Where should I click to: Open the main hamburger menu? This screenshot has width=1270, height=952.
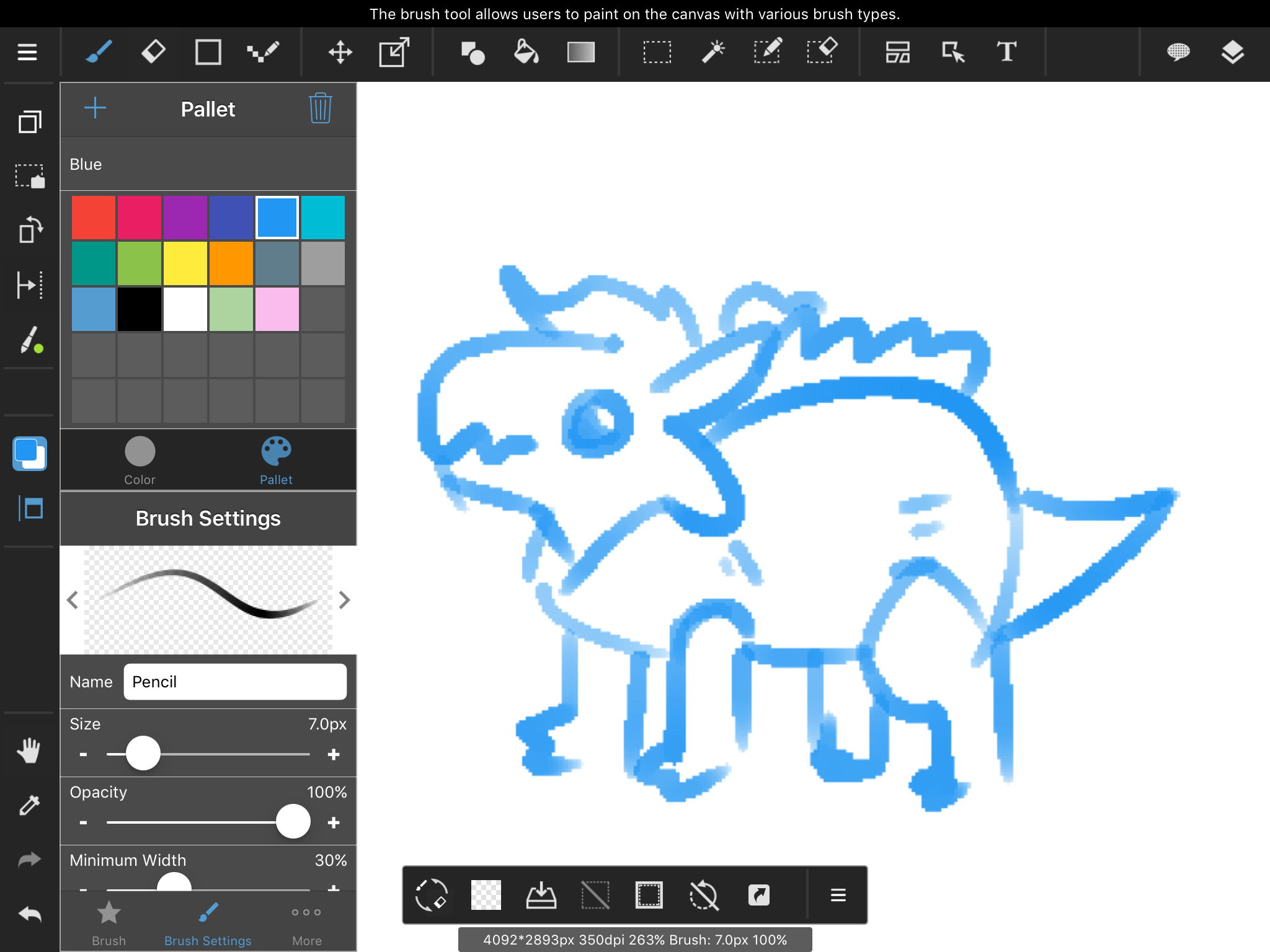[x=27, y=52]
